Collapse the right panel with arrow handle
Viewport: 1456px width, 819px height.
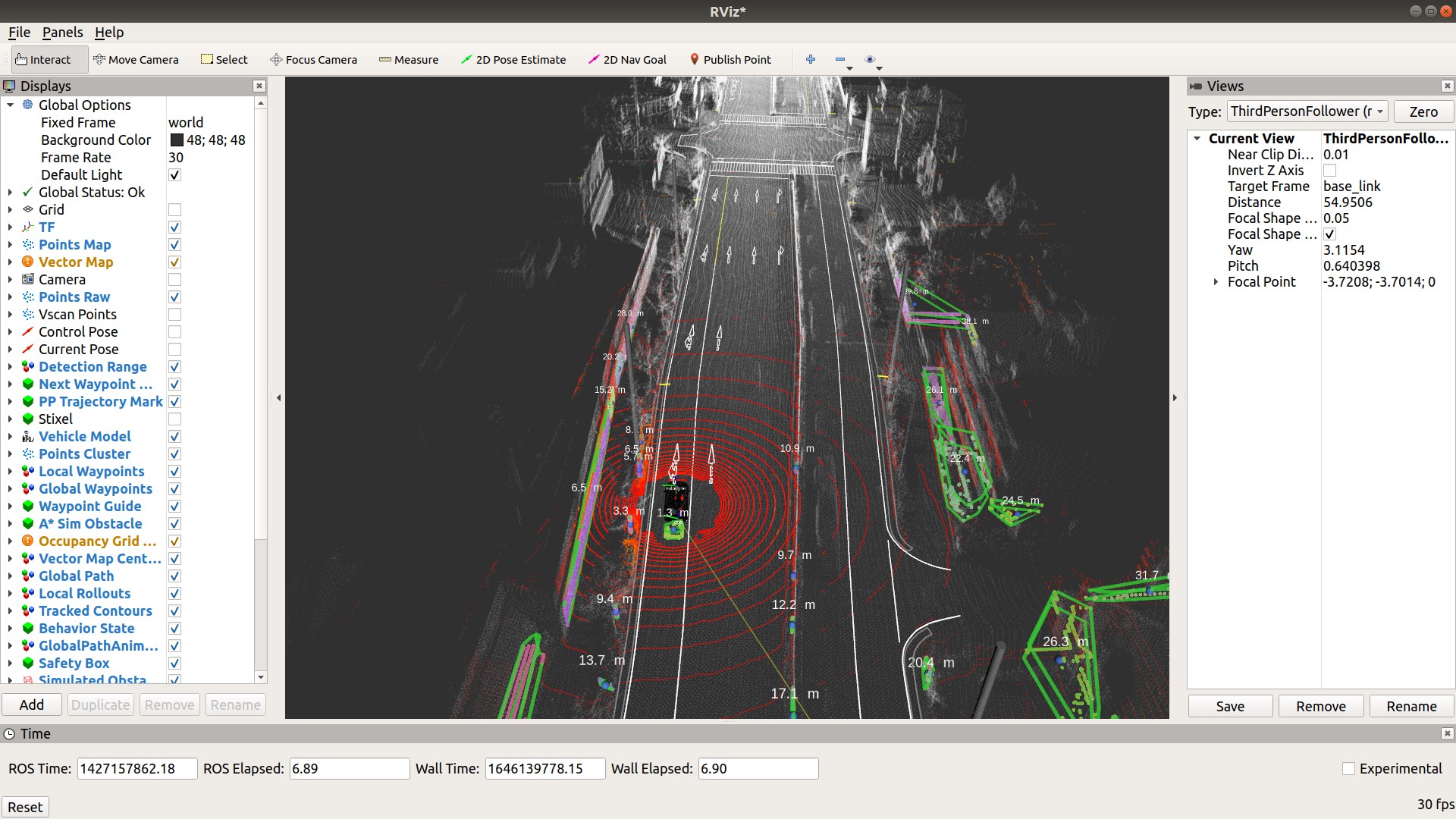(x=1175, y=397)
